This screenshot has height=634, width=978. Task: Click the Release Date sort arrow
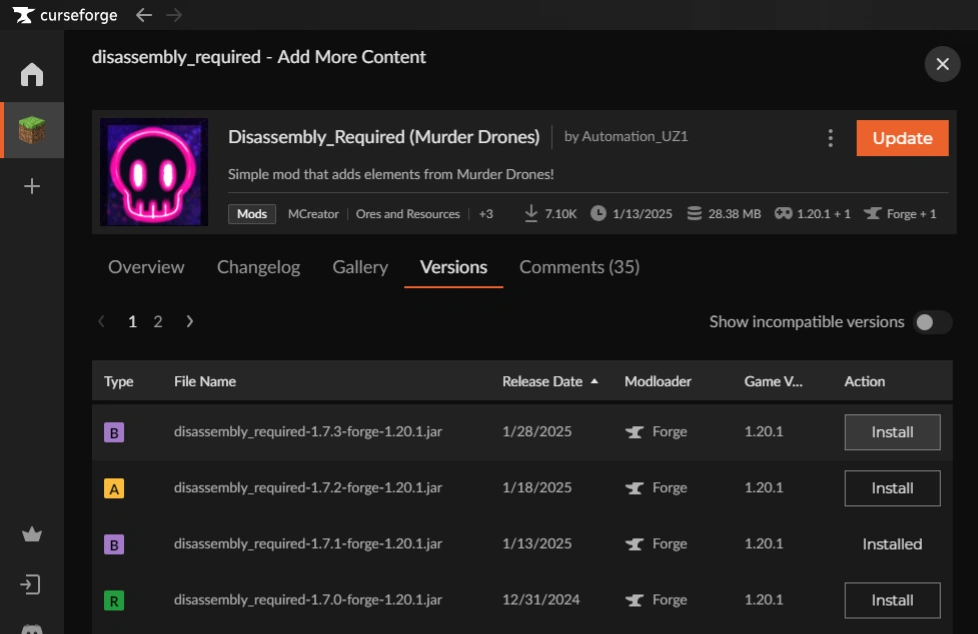click(x=594, y=381)
